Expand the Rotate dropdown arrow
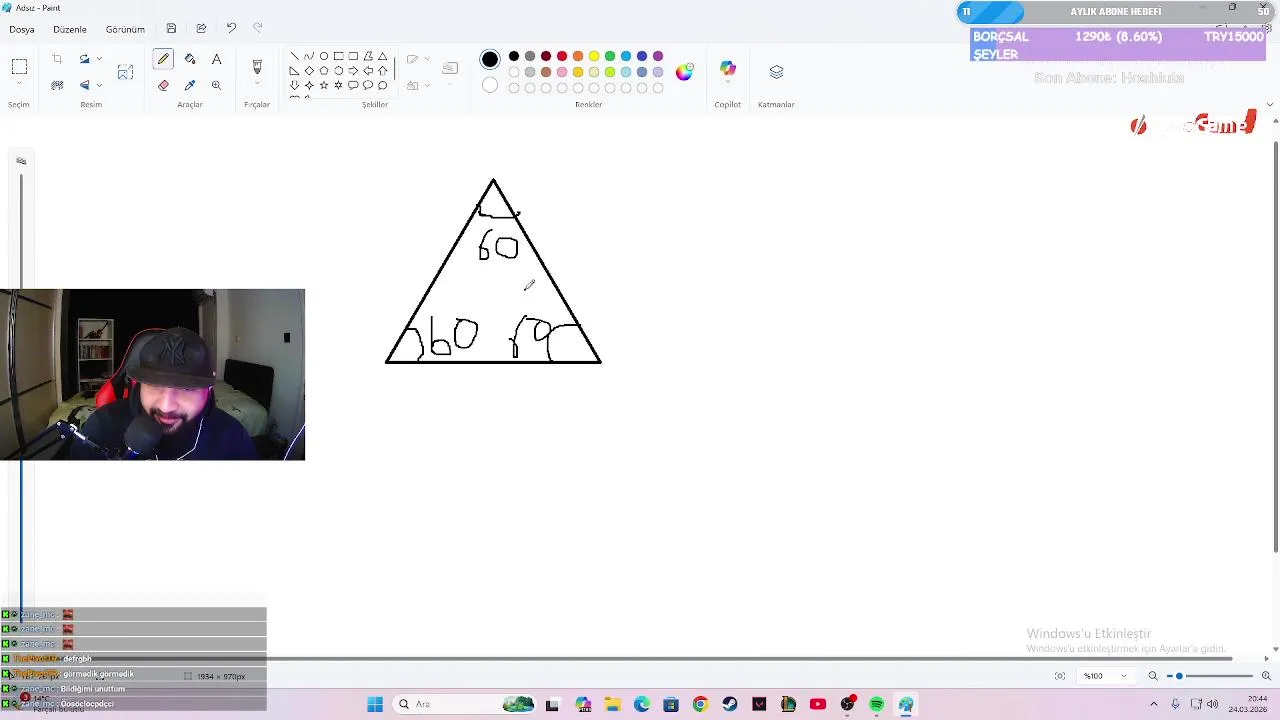The width and height of the screenshot is (1280, 720). pyautogui.click(x=99, y=59)
